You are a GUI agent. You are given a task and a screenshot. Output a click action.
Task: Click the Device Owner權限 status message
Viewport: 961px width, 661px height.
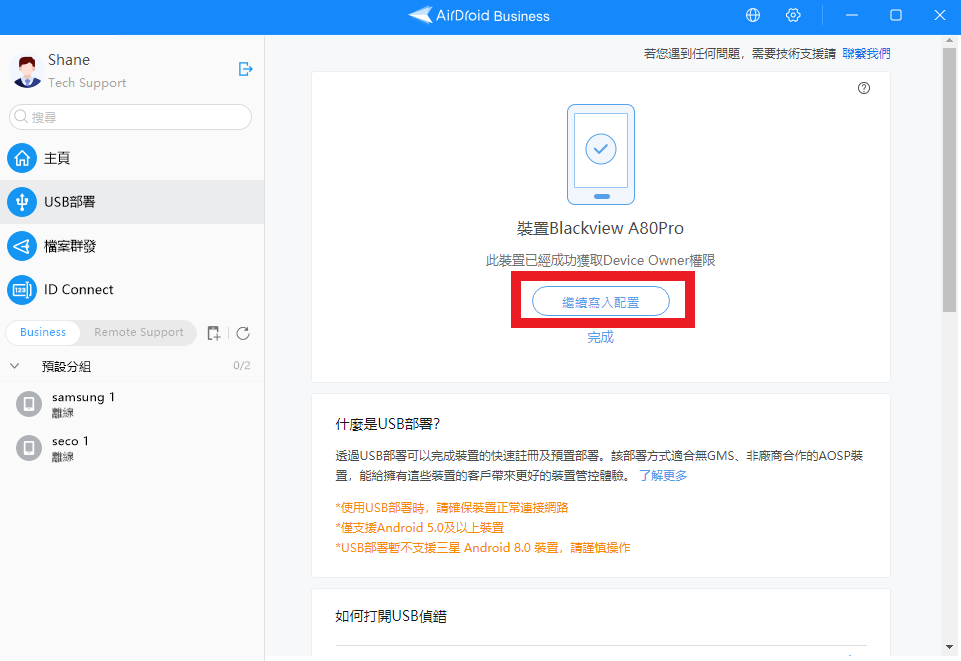click(601, 260)
